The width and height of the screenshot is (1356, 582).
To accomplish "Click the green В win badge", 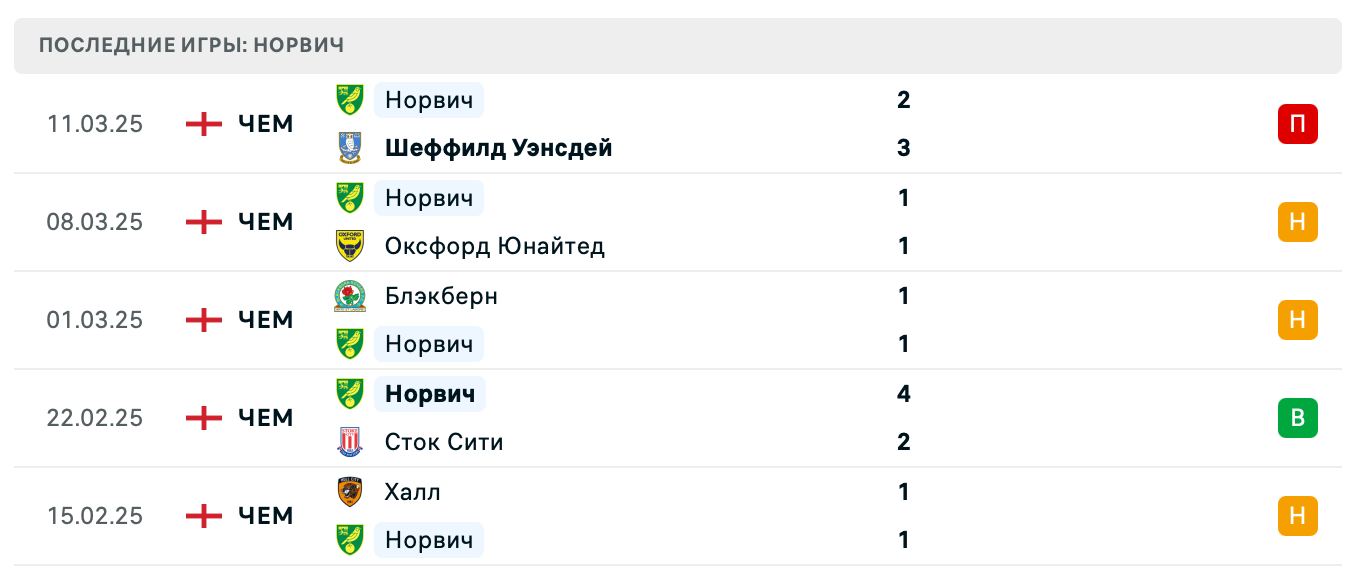I will pyautogui.click(x=1298, y=418).
